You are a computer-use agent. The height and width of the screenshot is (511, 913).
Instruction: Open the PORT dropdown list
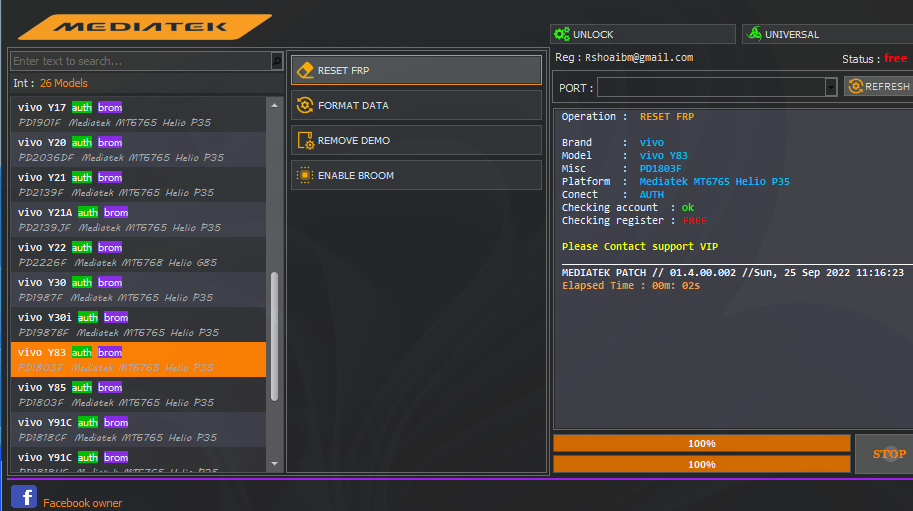point(831,88)
